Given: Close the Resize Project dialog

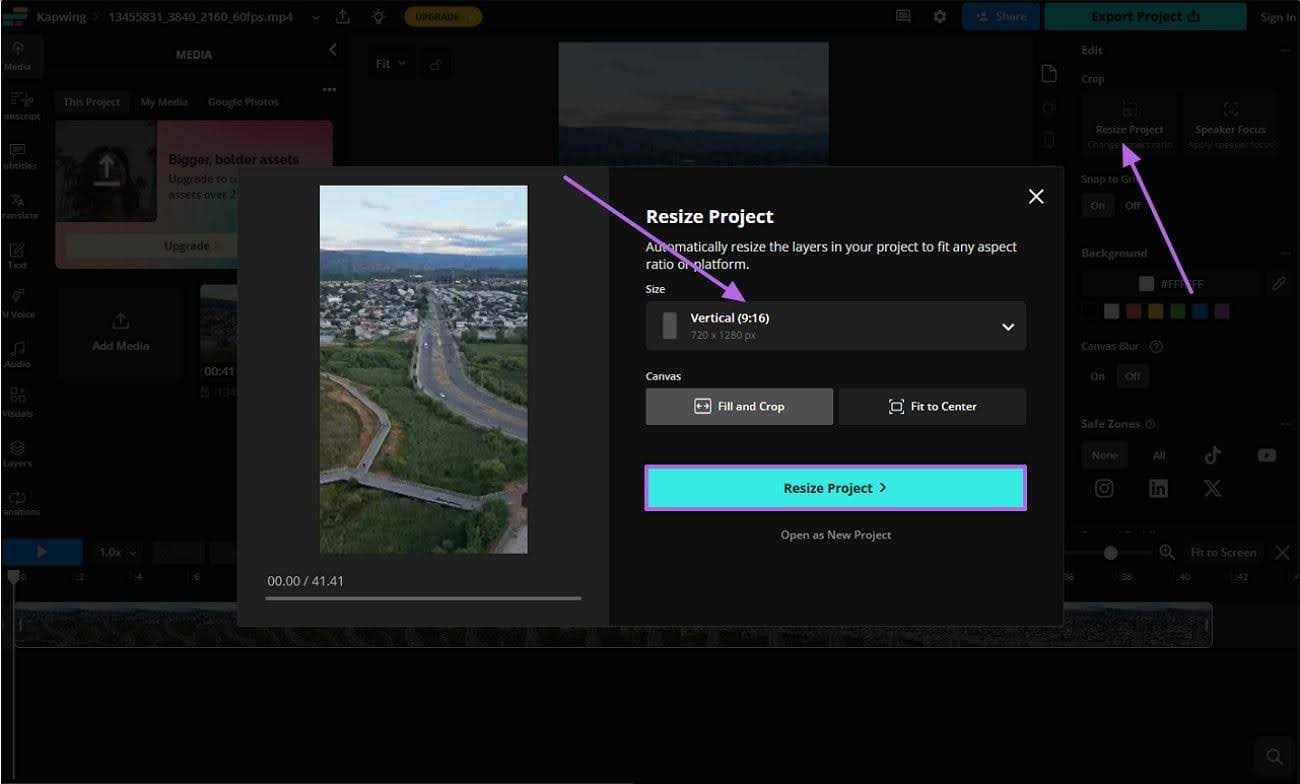Looking at the screenshot, I should coord(1036,196).
